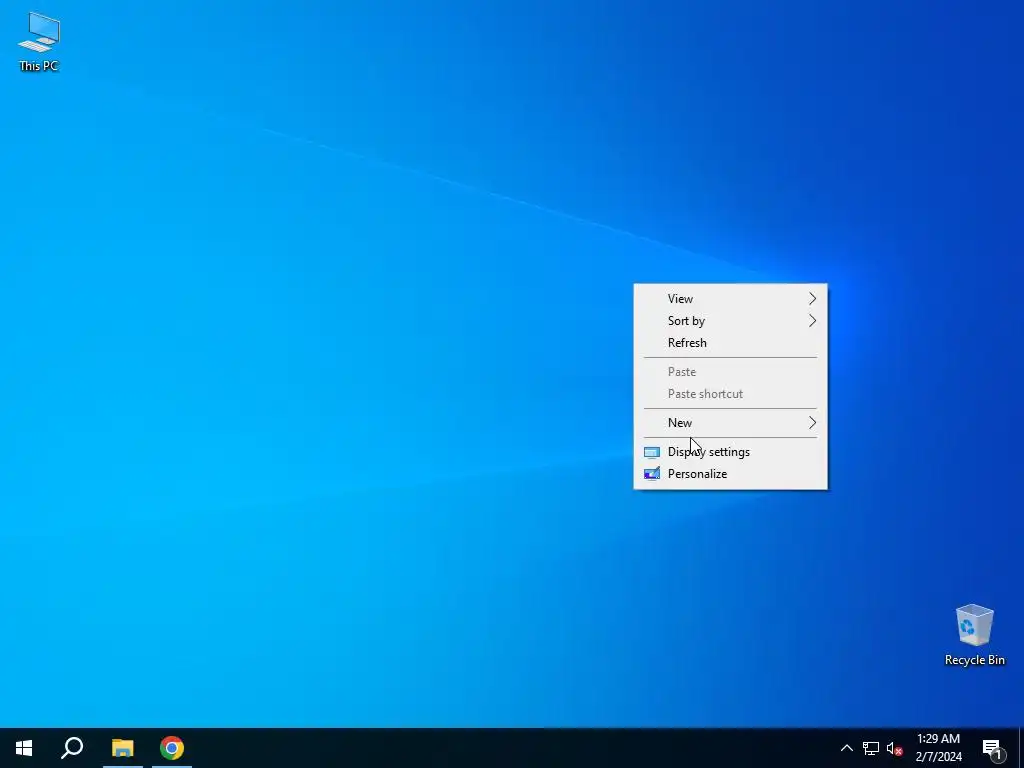This screenshot has height=768, width=1024.
Task: Click the taskbar Search magnifier icon
Action: pyautogui.click(x=72, y=748)
